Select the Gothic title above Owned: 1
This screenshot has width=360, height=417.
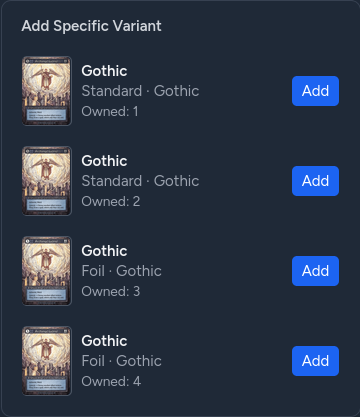[104, 71]
